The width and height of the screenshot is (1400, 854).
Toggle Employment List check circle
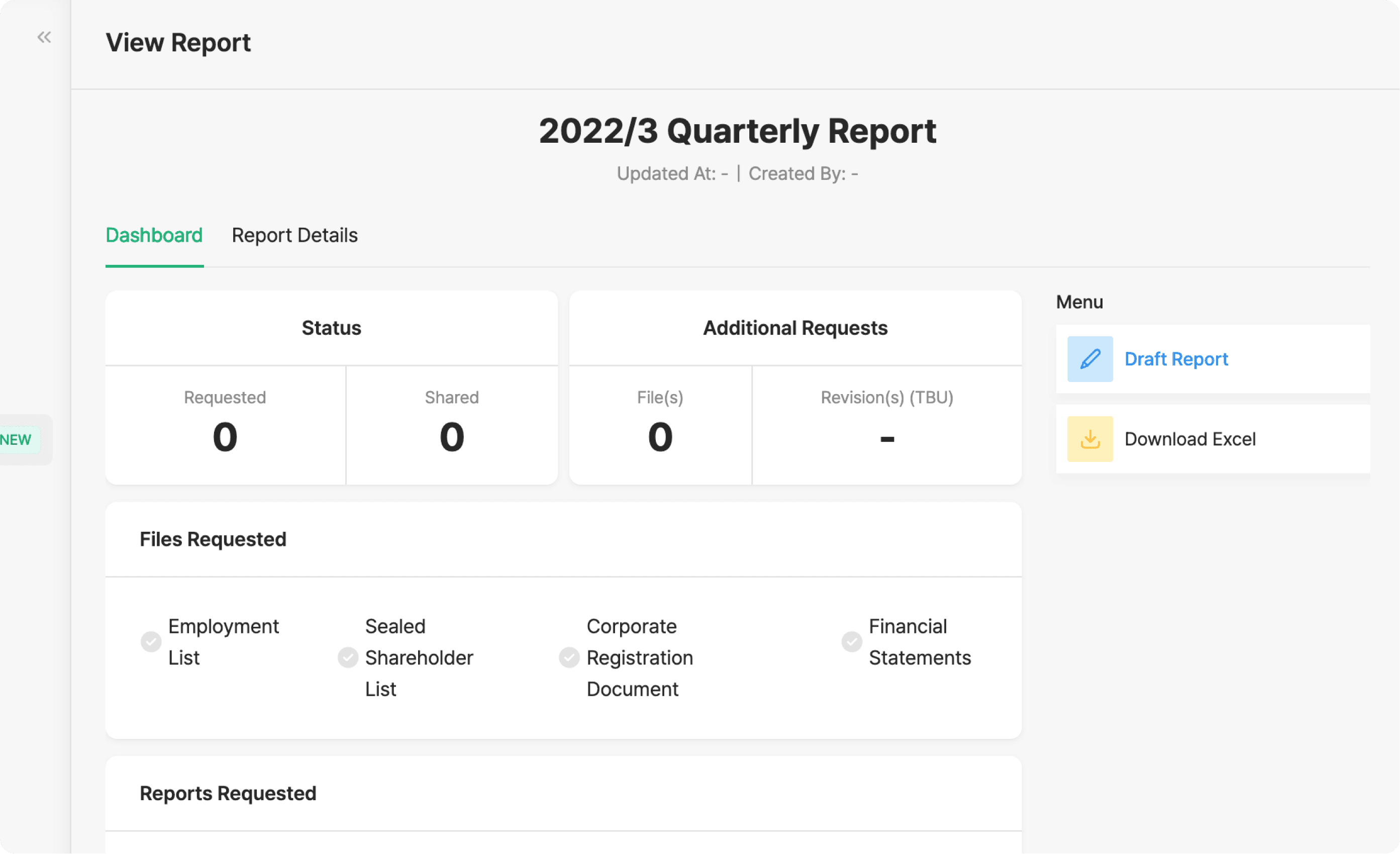[151, 641]
